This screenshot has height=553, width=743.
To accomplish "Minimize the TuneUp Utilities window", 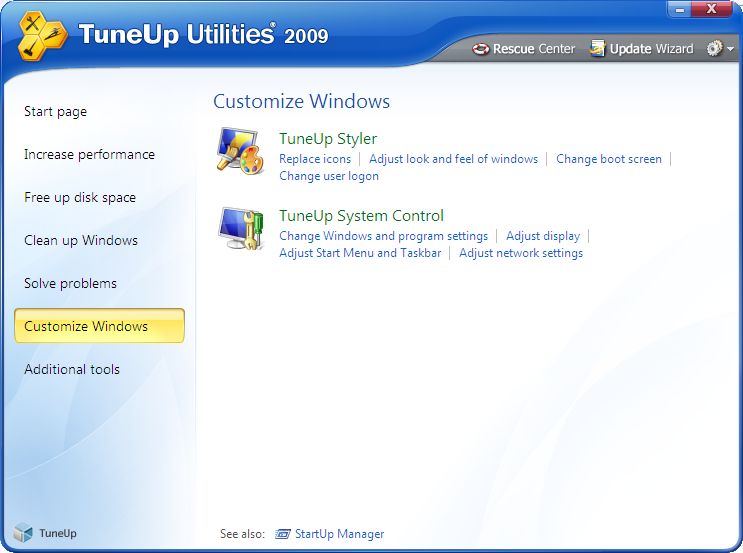I will tap(680, 9).
